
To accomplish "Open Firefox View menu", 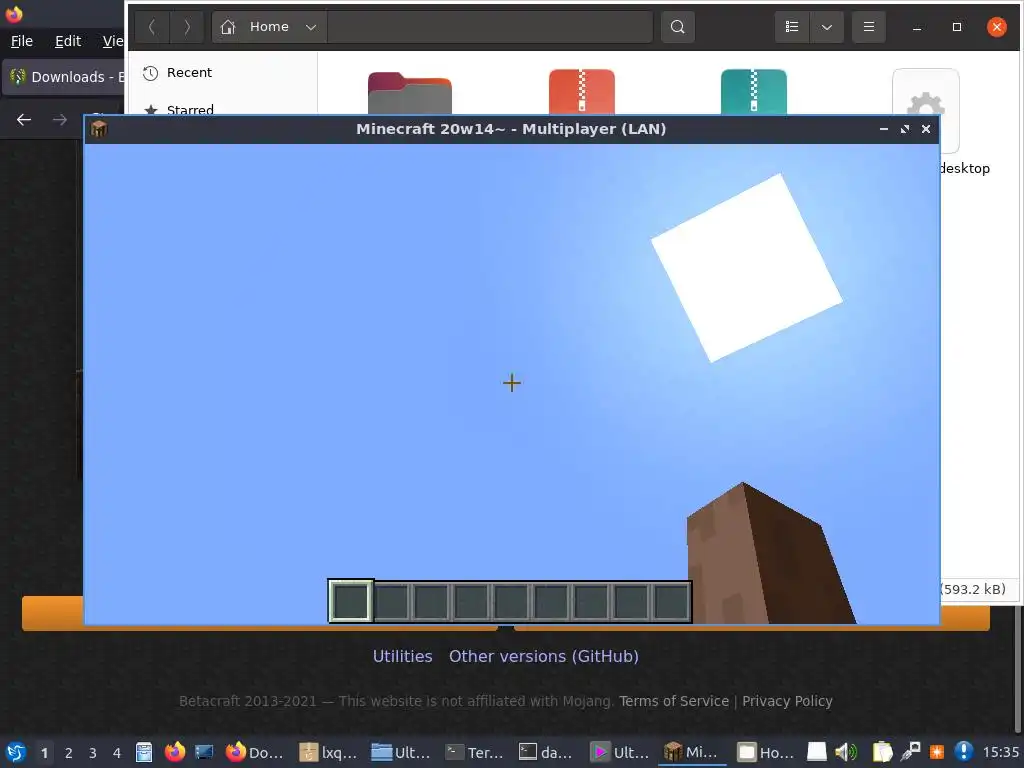I will click(113, 41).
